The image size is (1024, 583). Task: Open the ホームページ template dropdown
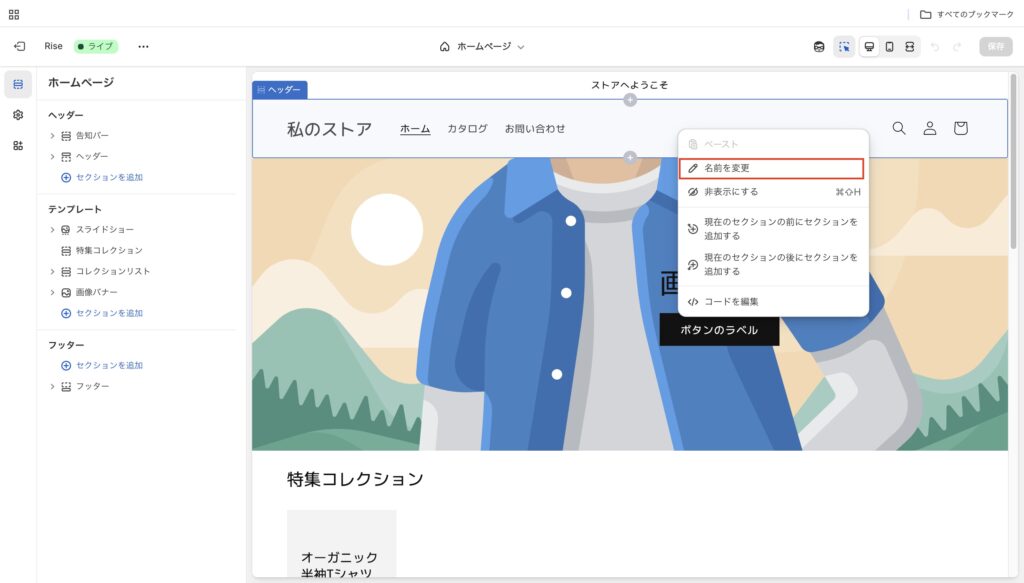tap(482, 46)
